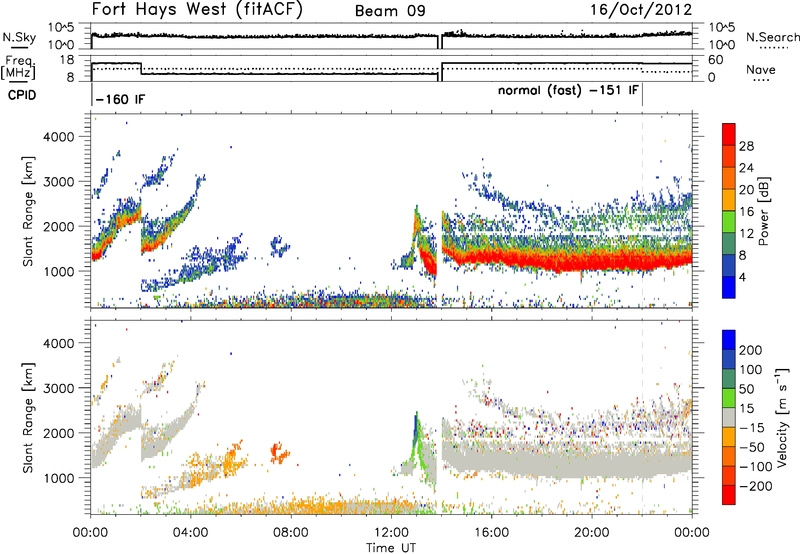Click the 'Velocity [m s-1]' color bar label
Image resolution: width=800 pixels, height=554 pixels.
click(x=781, y=417)
